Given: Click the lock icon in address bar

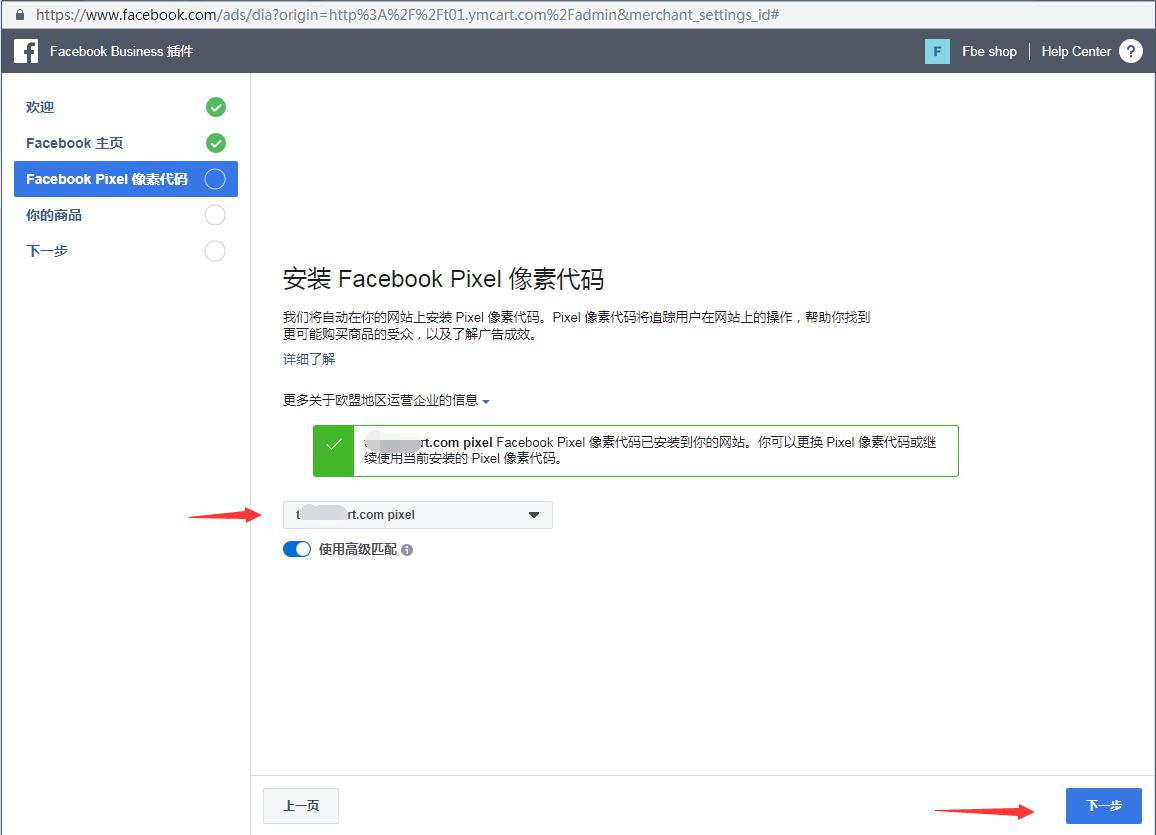Looking at the screenshot, I should point(19,15).
